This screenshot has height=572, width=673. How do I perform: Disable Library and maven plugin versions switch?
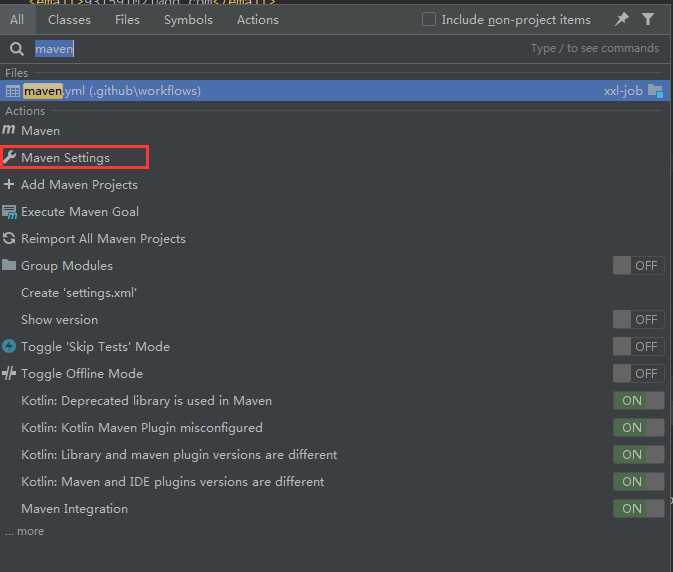pos(638,455)
